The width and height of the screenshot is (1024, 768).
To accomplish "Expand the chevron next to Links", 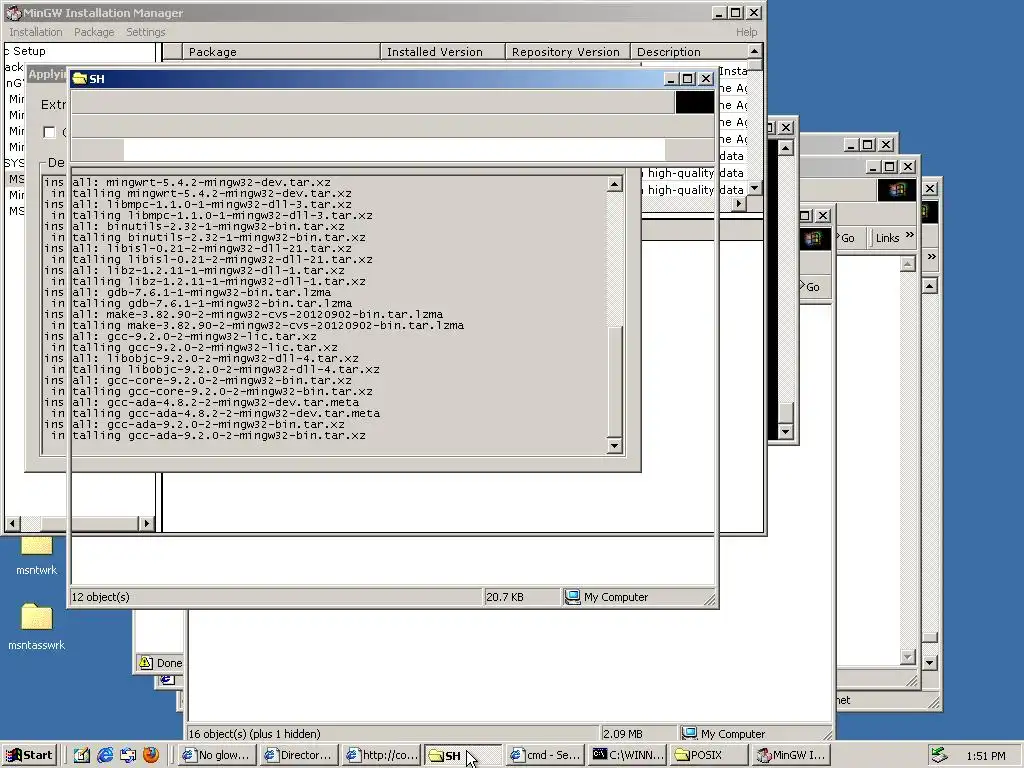I will point(910,236).
